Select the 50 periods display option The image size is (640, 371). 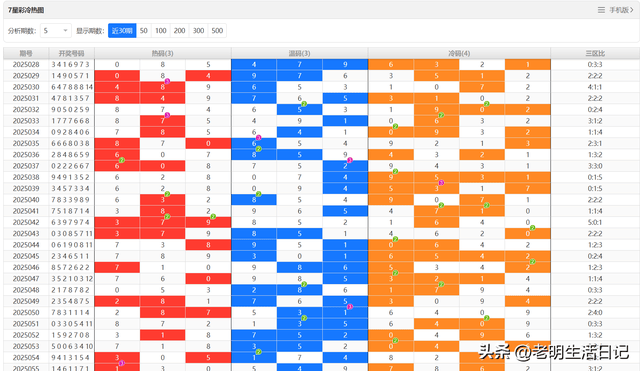pos(144,31)
